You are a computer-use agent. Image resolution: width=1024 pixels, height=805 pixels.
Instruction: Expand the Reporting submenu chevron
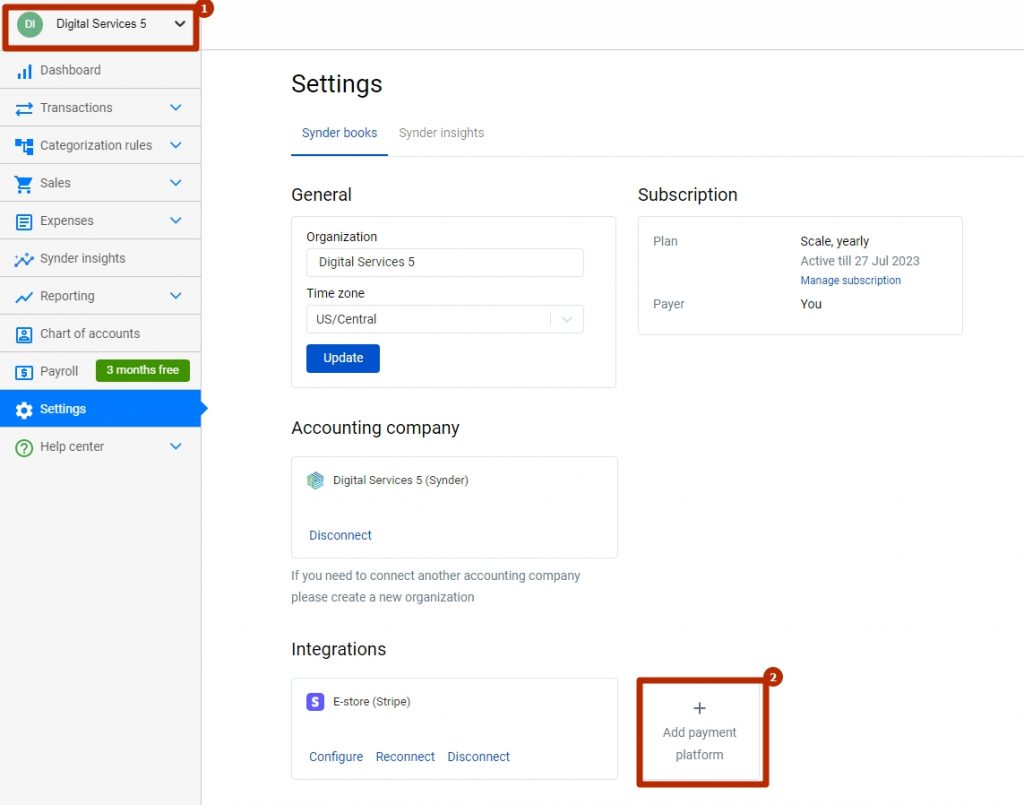pyautogui.click(x=176, y=296)
